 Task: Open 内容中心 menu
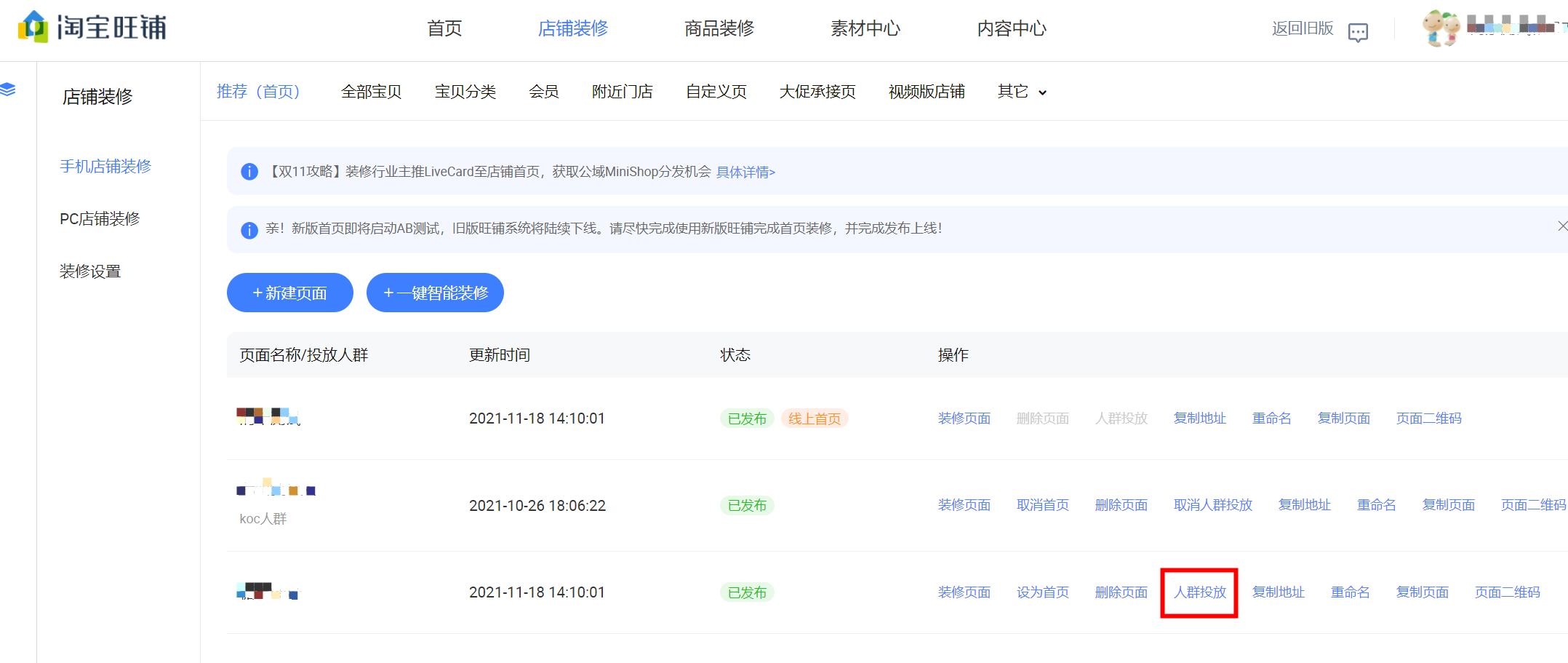click(1012, 28)
